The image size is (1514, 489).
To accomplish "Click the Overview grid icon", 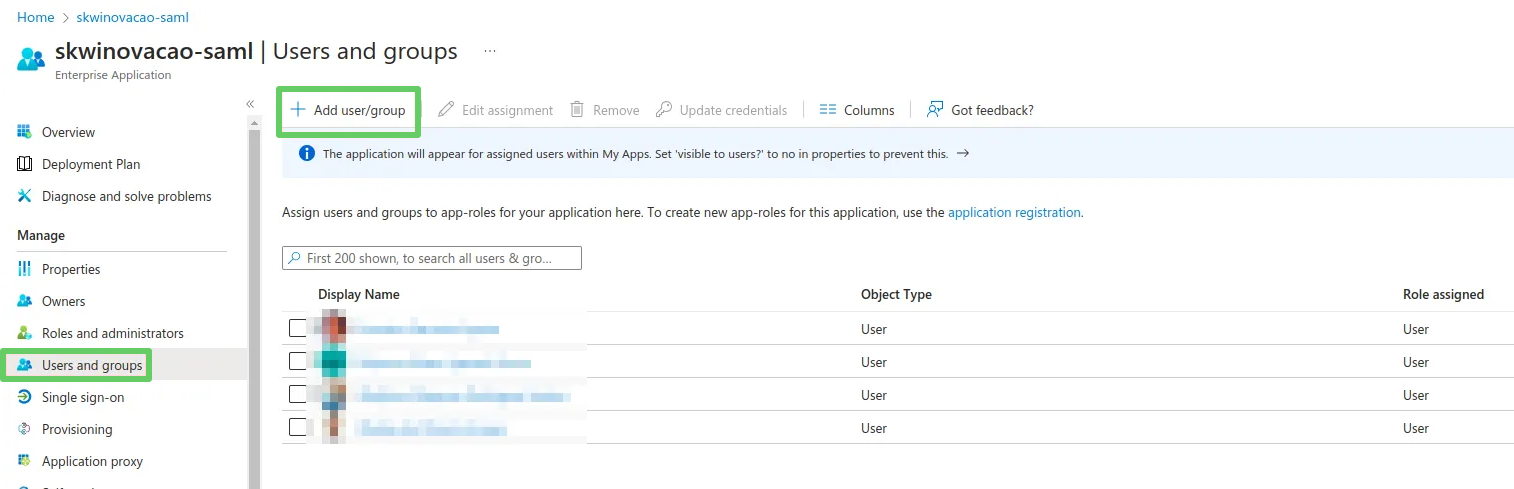I will [x=25, y=132].
